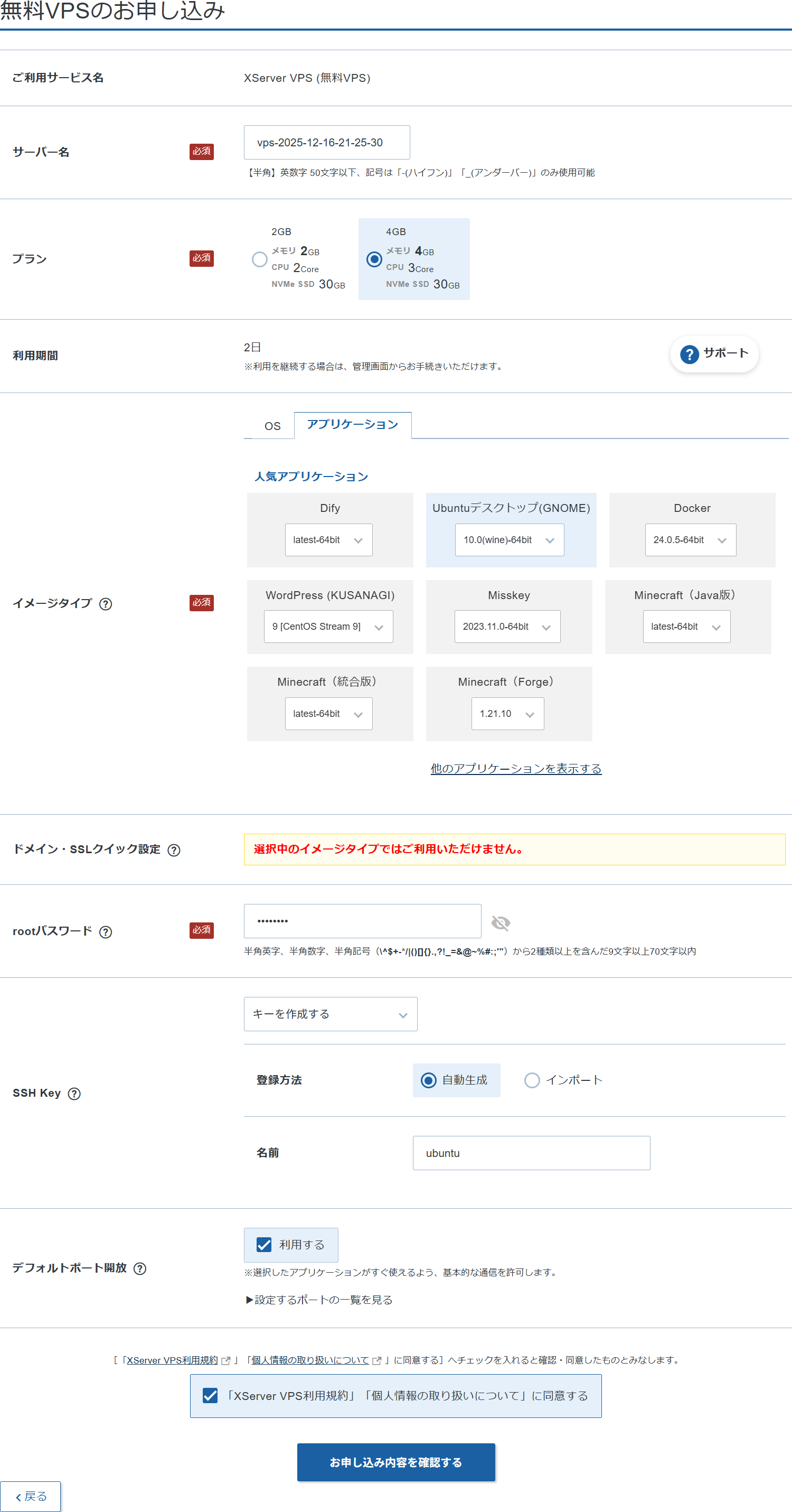Open 個人情報の取り扱いについて link
The image size is (792, 1512).
(x=310, y=1360)
